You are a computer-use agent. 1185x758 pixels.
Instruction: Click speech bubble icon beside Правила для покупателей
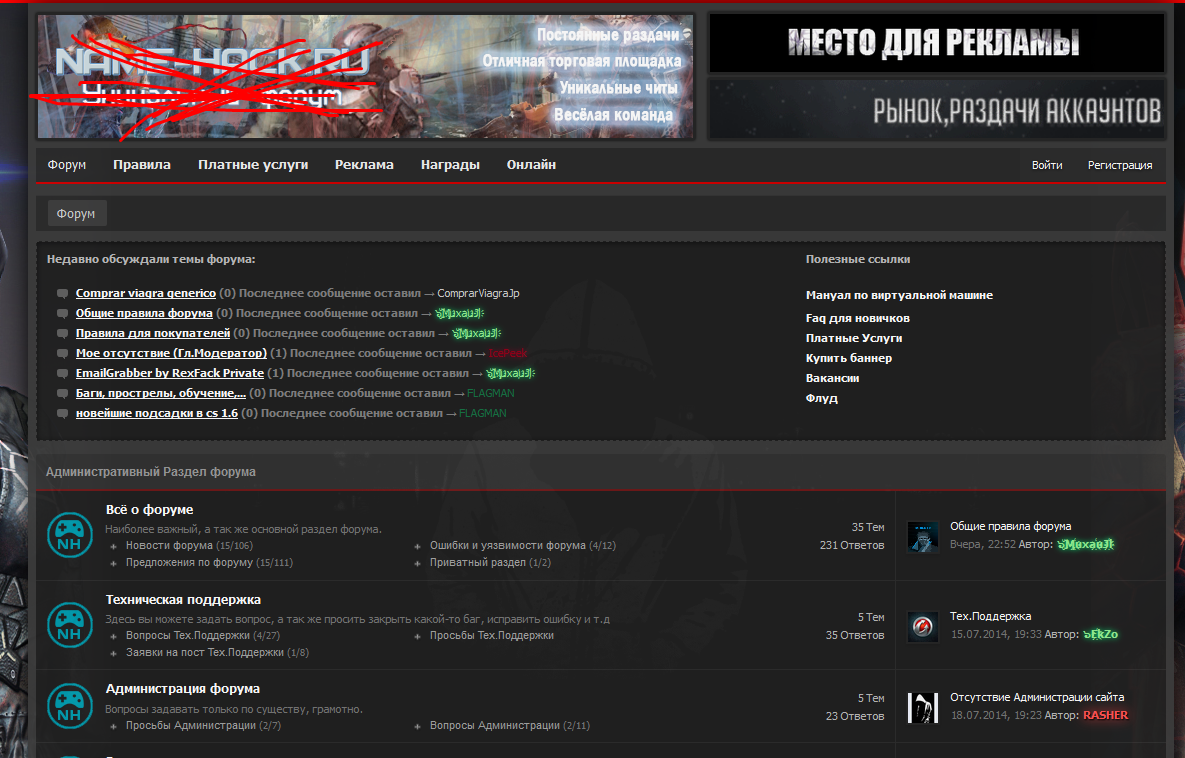[63, 333]
